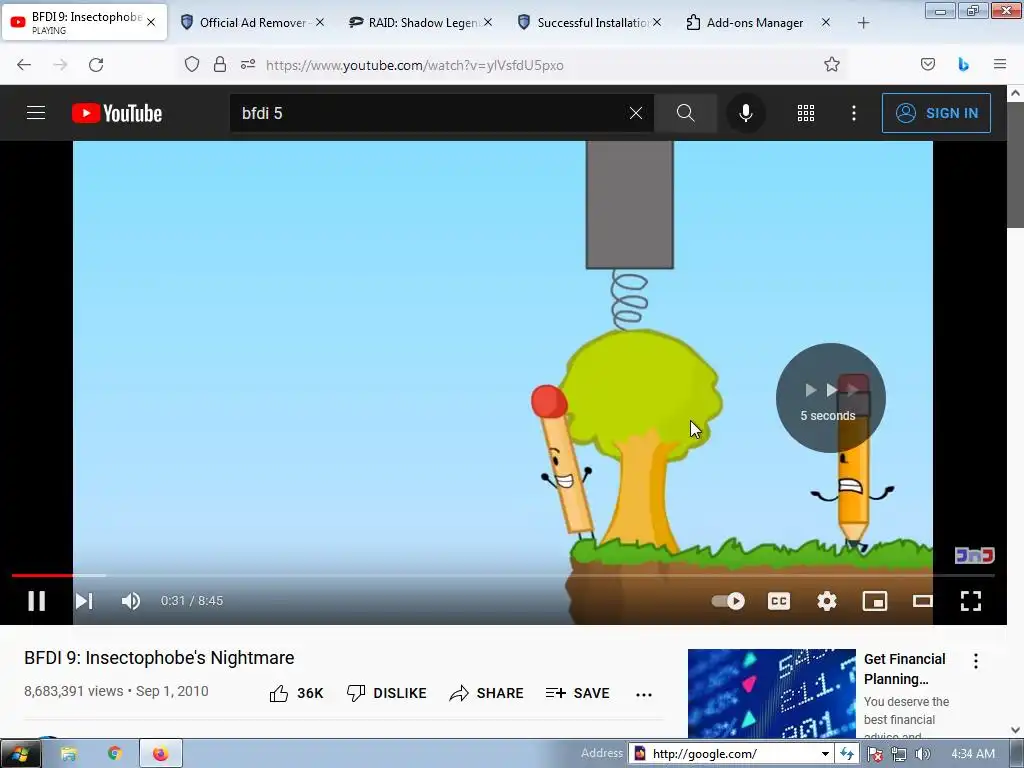
Task: Close the Add-ons Manager tab
Action: click(x=825, y=22)
